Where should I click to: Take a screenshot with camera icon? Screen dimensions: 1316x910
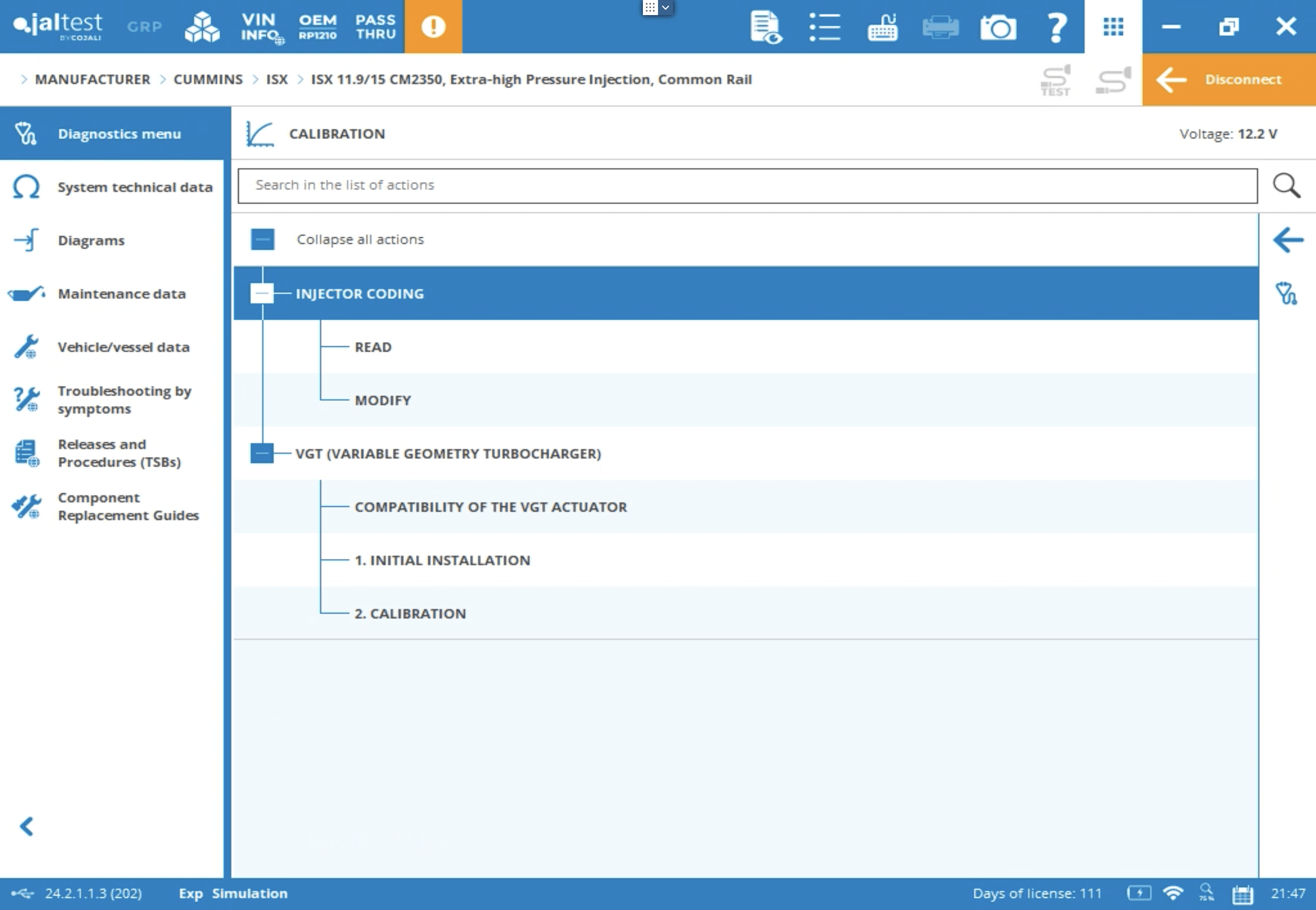tap(998, 27)
